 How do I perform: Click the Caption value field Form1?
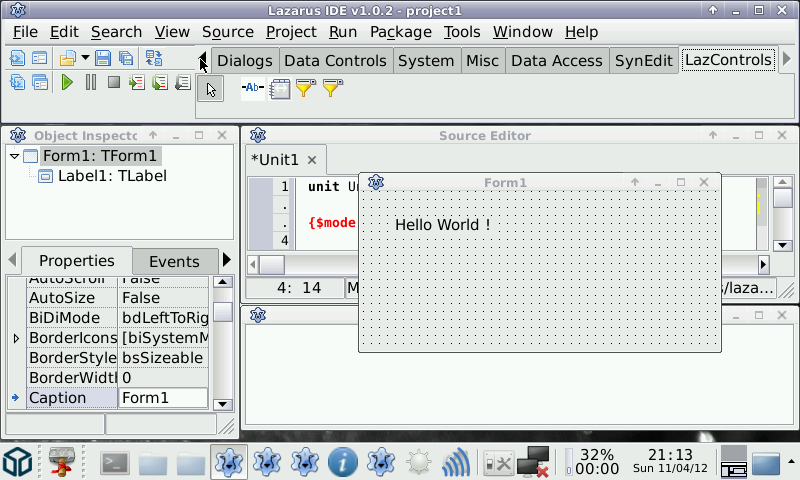click(163, 398)
